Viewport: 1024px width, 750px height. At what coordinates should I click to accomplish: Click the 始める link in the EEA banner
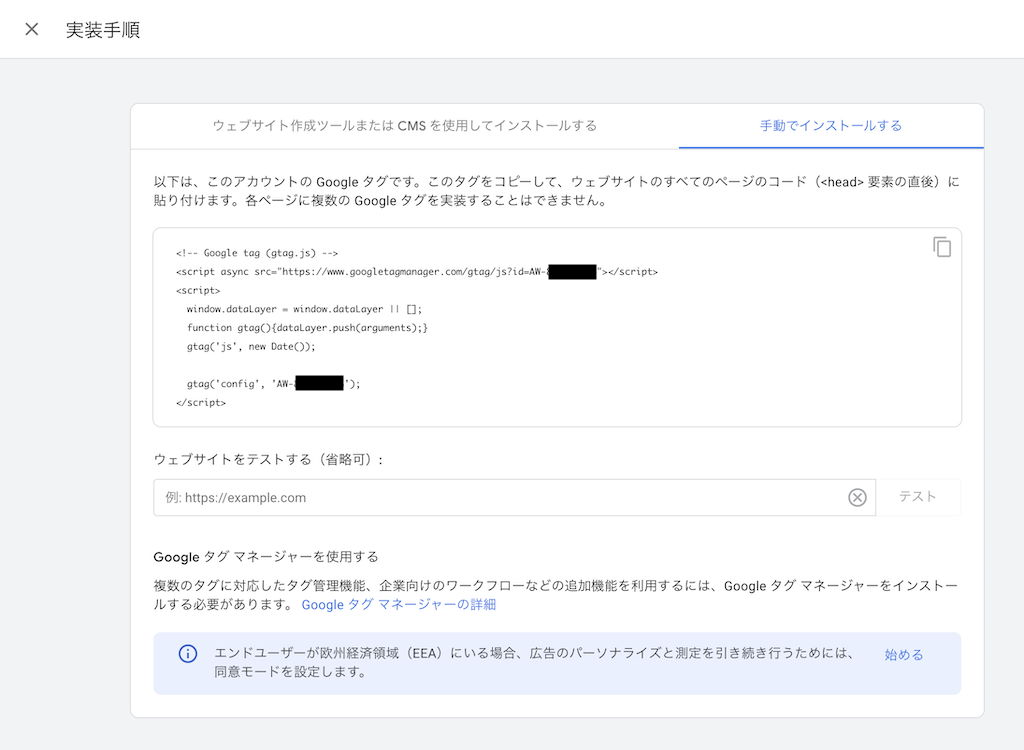click(904, 655)
